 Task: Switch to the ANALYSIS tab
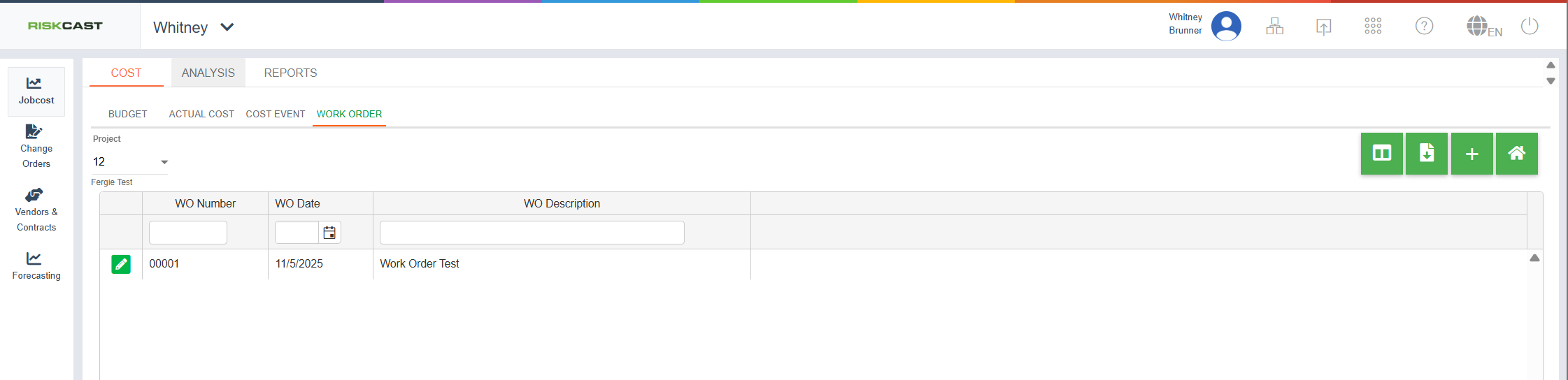point(208,73)
